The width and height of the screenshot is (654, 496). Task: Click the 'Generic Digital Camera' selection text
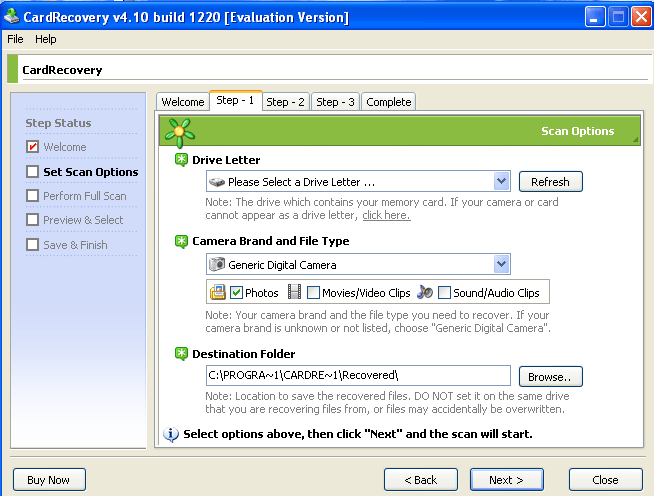coord(282,265)
